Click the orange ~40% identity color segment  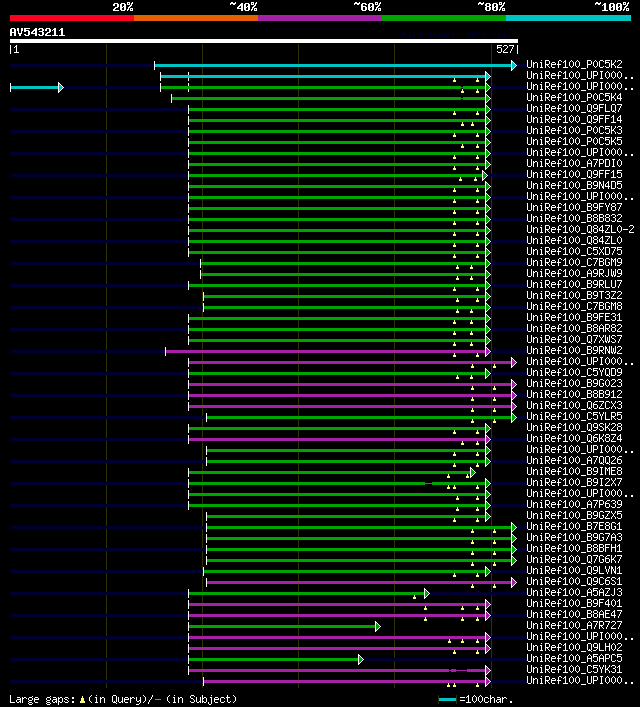click(x=196, y=18)
